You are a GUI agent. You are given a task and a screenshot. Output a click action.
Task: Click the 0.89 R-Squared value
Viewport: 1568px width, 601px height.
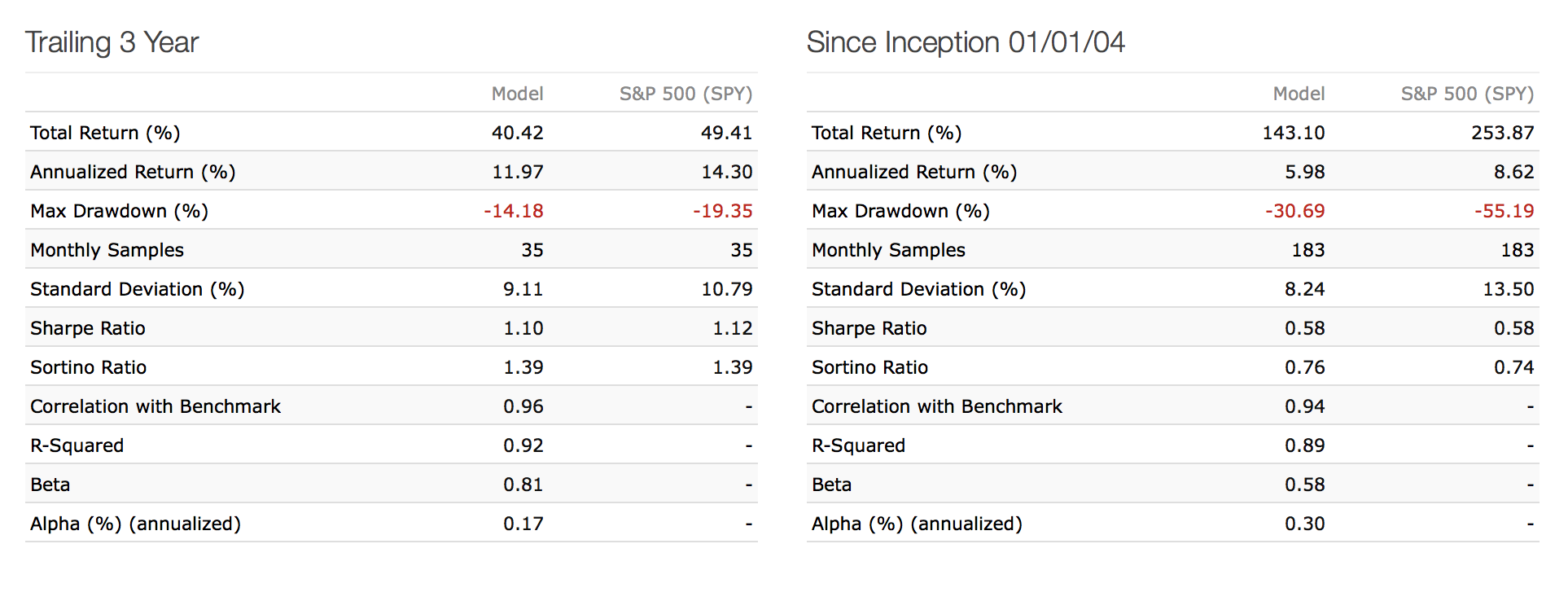click(x=1304, y=445)
